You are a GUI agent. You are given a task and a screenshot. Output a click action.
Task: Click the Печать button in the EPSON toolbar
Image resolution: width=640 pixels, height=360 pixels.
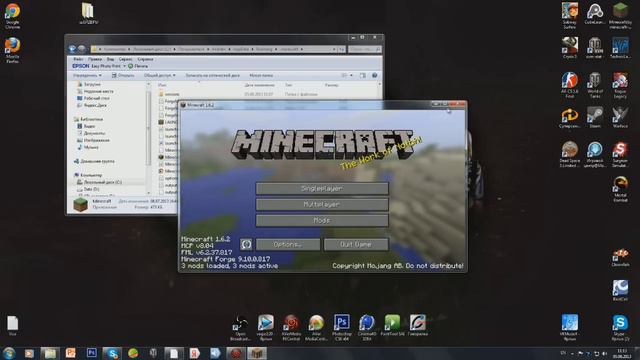[138, 66]
